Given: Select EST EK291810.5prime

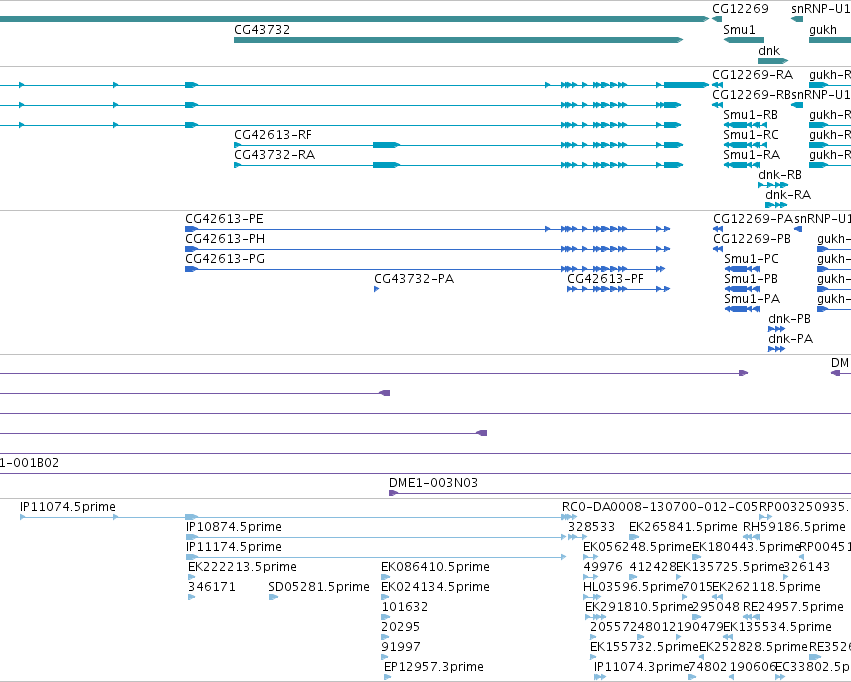Looking at the screenshot, I should tap(595, 617).
